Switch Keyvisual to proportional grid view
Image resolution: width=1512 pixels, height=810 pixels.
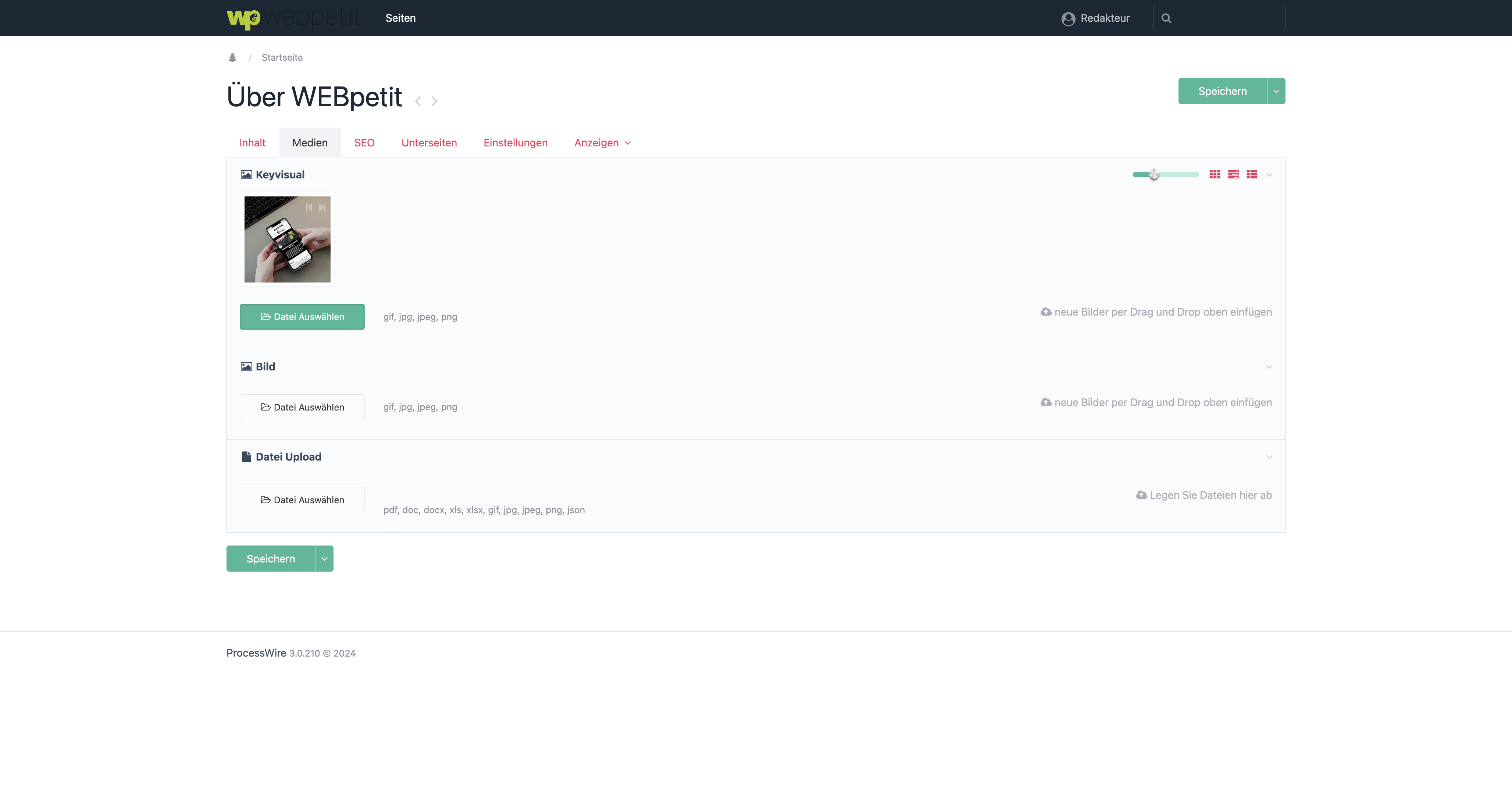[x=1233, y=174]
